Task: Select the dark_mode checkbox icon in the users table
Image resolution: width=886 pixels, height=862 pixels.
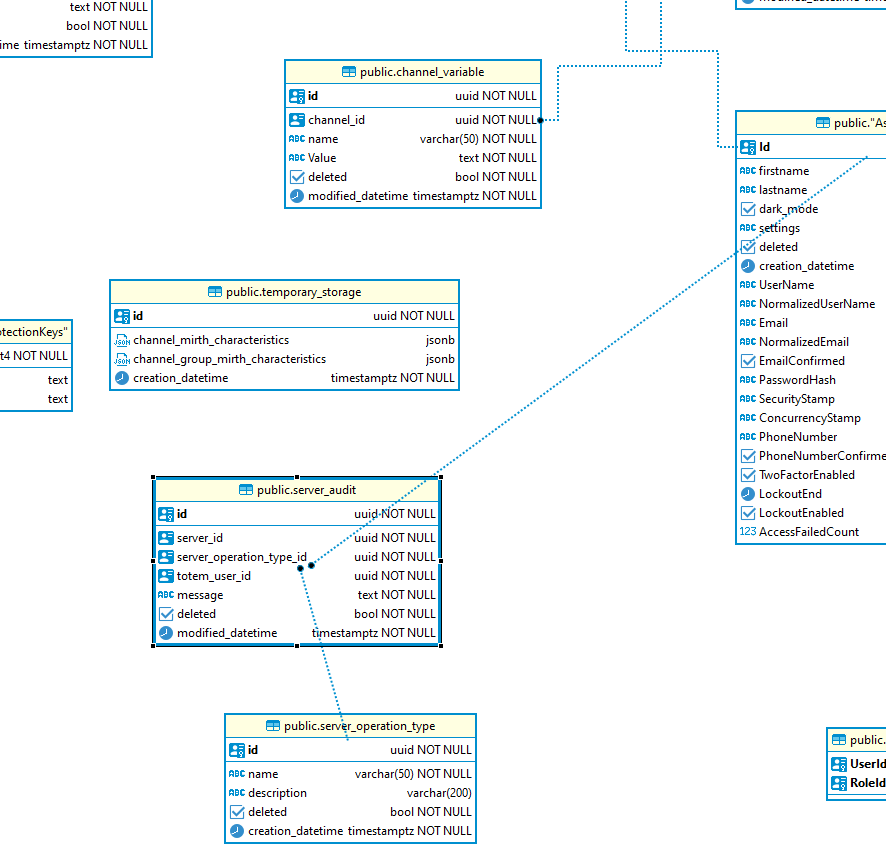Action: [x=747, y=208]
